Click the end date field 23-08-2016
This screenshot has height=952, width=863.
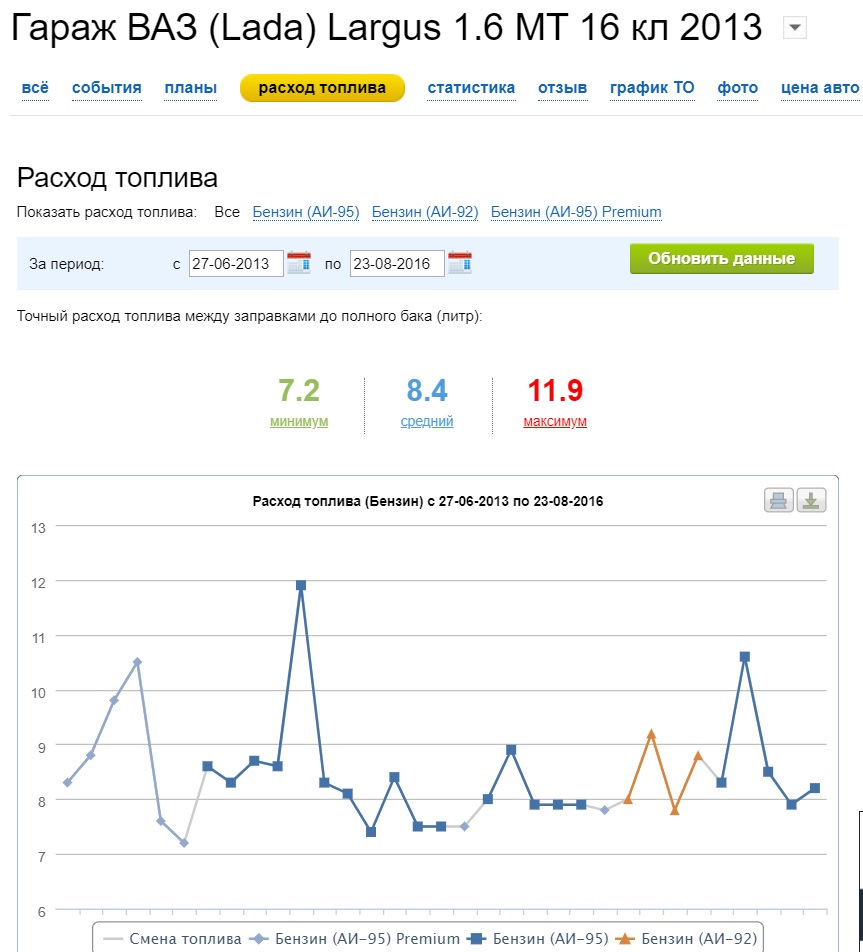pos(397,264)
